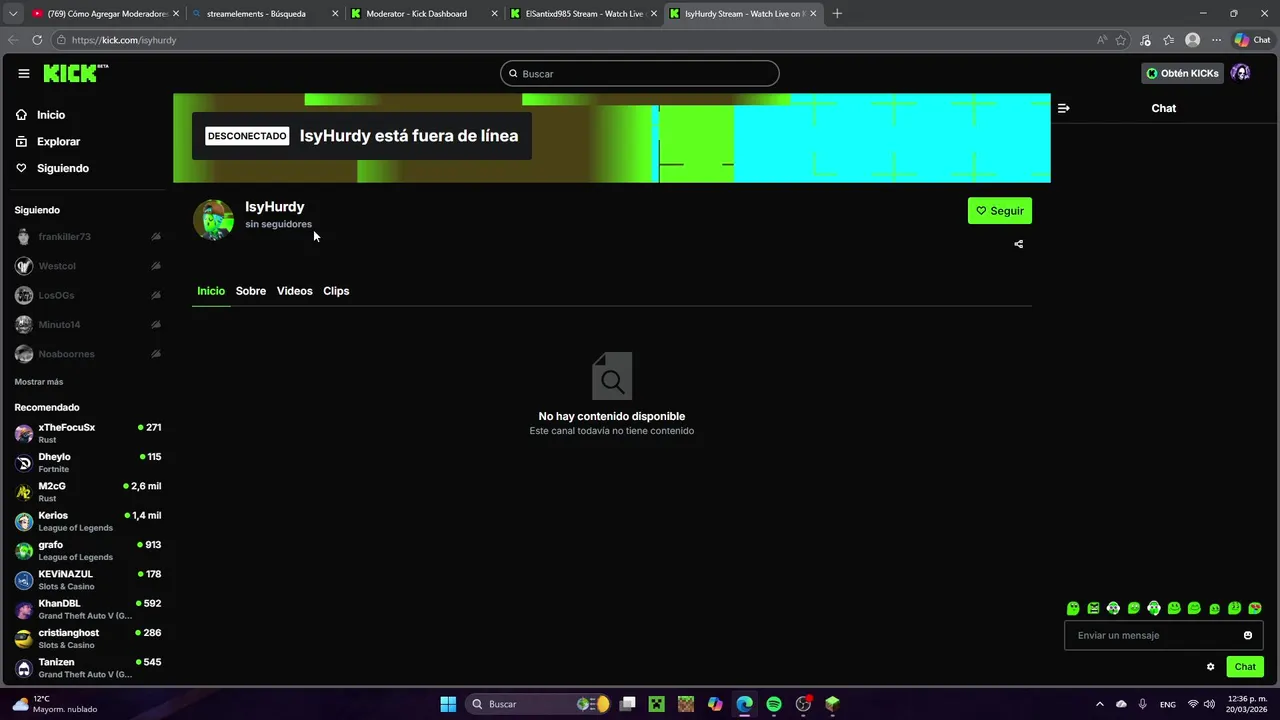Open recommended channel KEVINAZUL

(x=88, y=580)
